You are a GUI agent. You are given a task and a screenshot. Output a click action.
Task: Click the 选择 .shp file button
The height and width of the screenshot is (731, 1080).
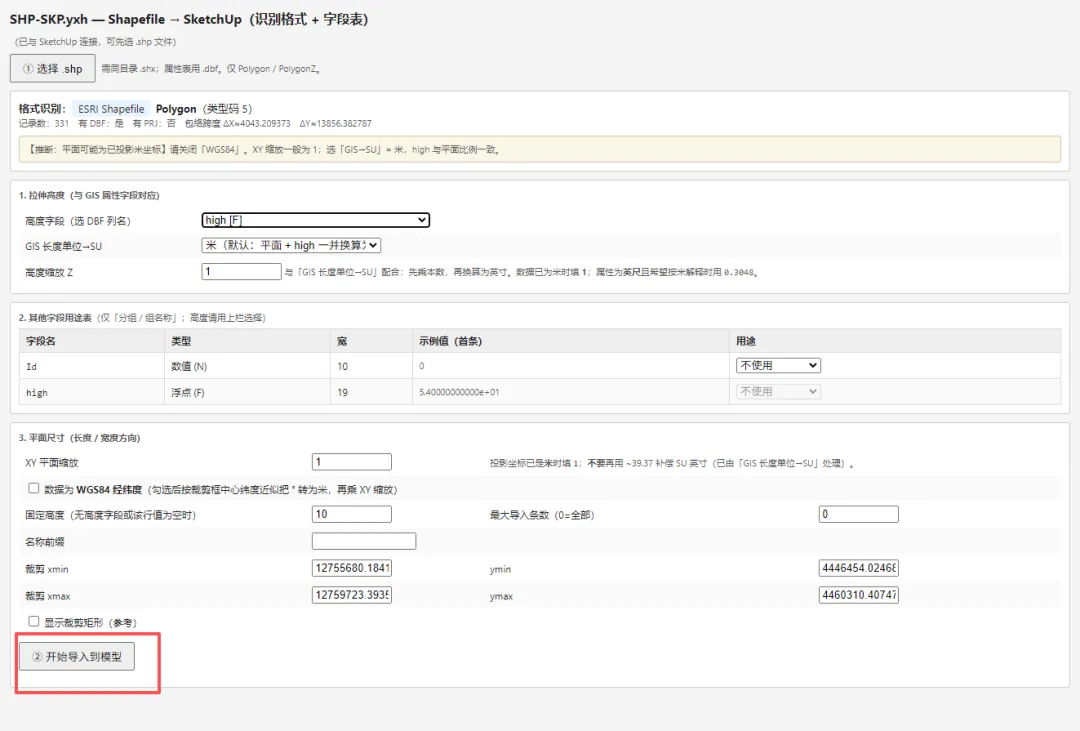[53, 68]
